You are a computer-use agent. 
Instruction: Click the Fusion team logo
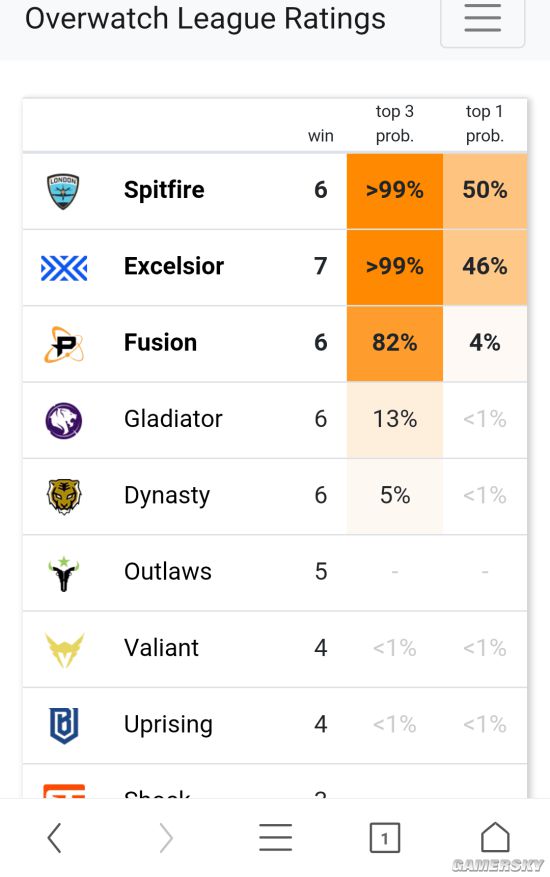[64, 344]
